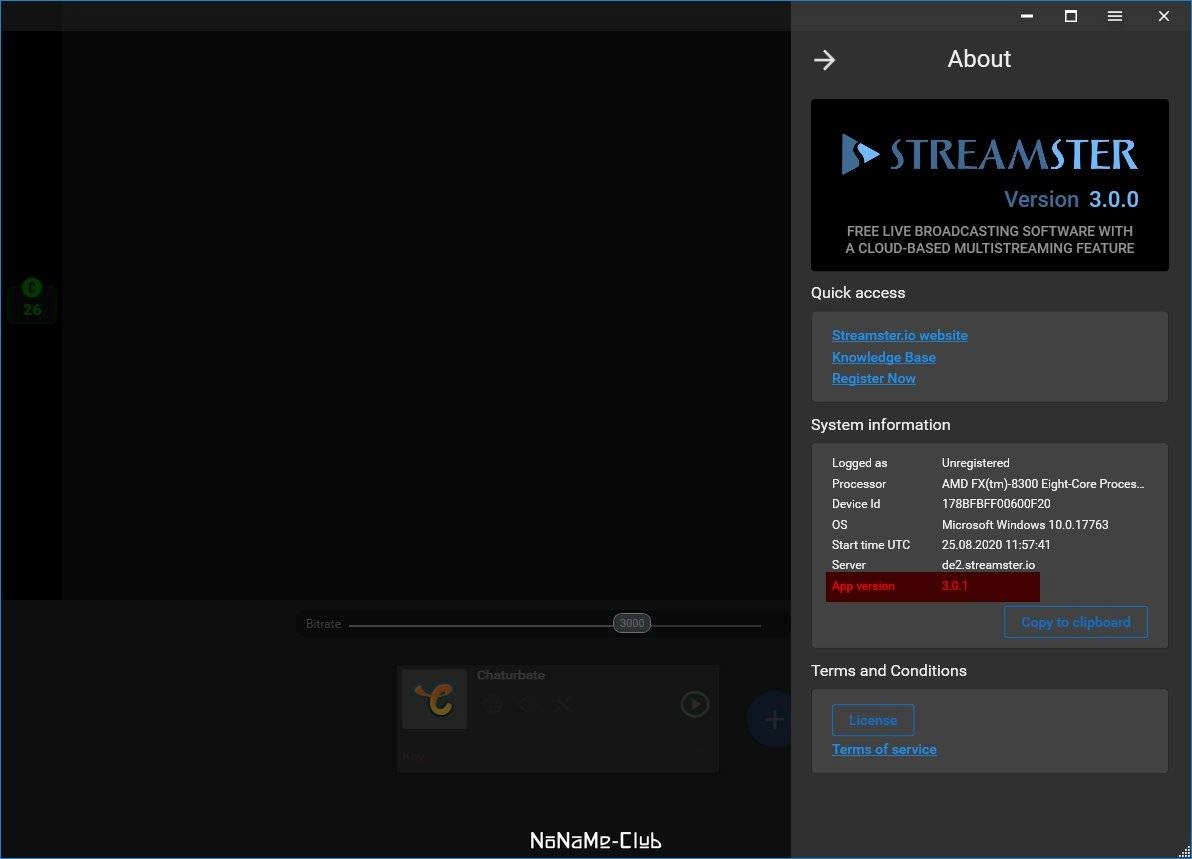Maximize the Streamster window
Screen dimensions: 1192x859
[1070, 16]
